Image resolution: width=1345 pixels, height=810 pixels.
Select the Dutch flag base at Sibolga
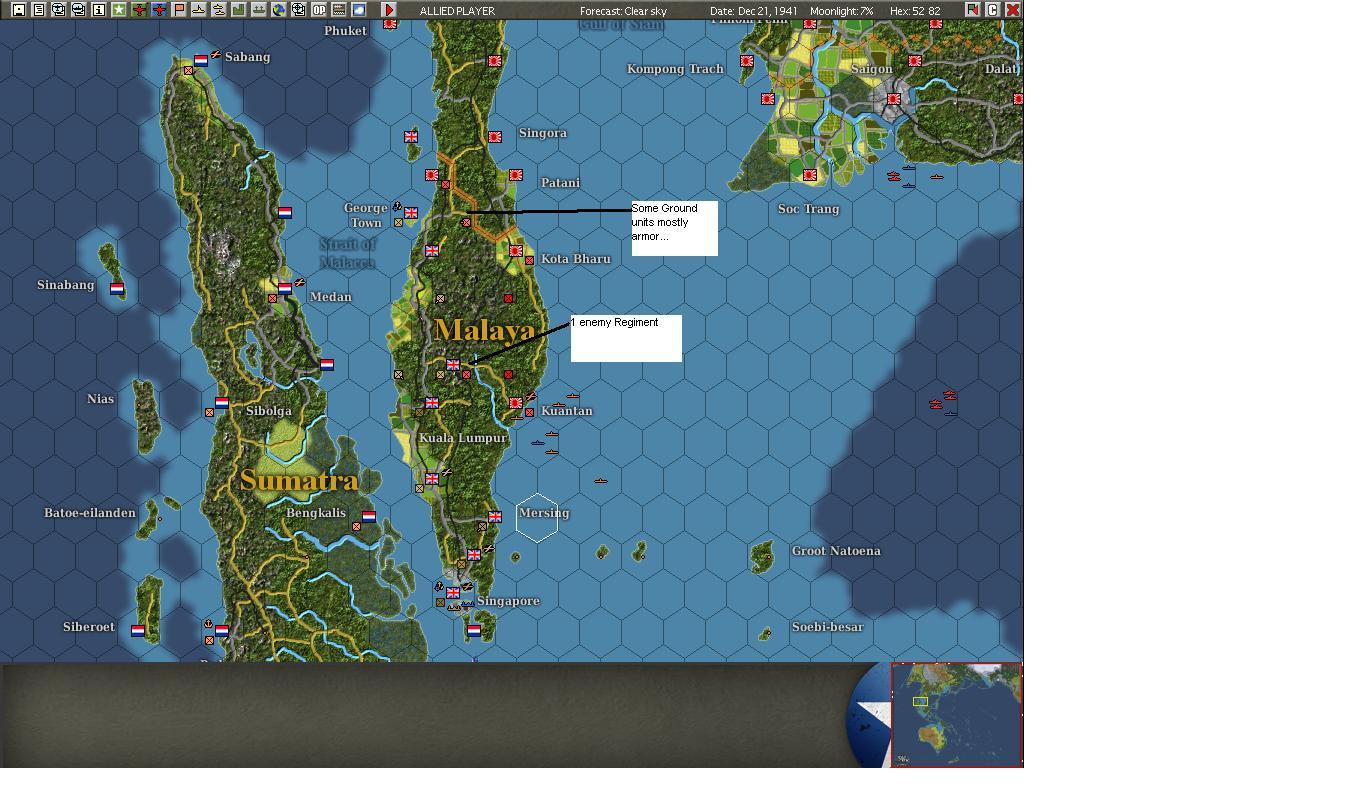tap(222, 403)
